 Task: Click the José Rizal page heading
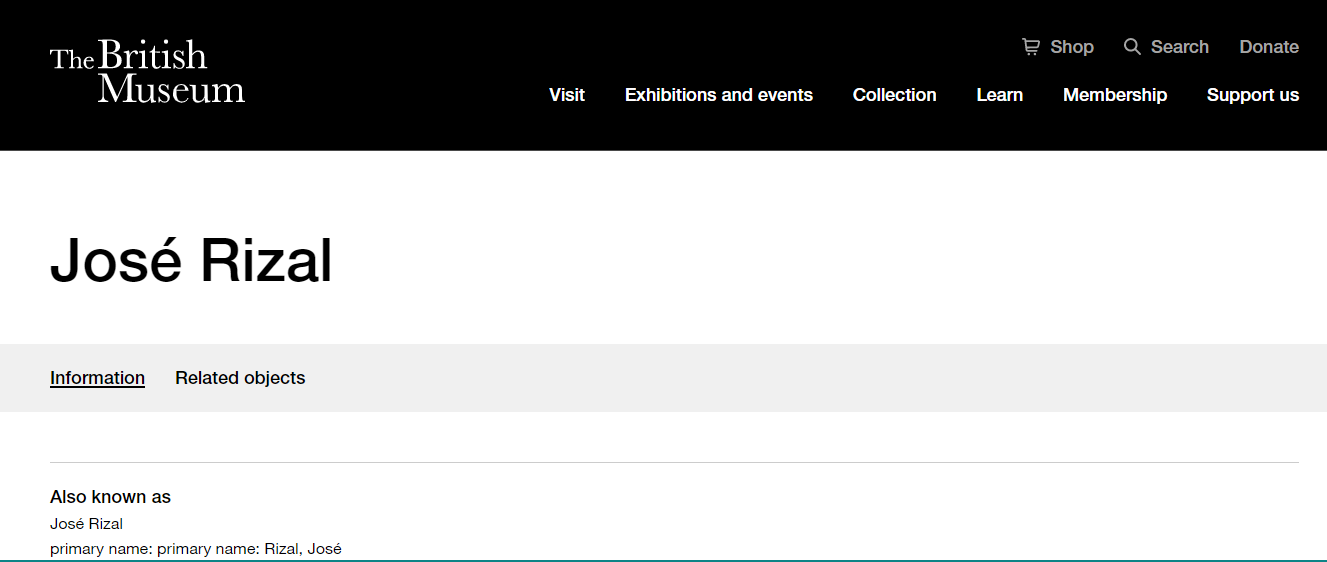click(191, 260)
